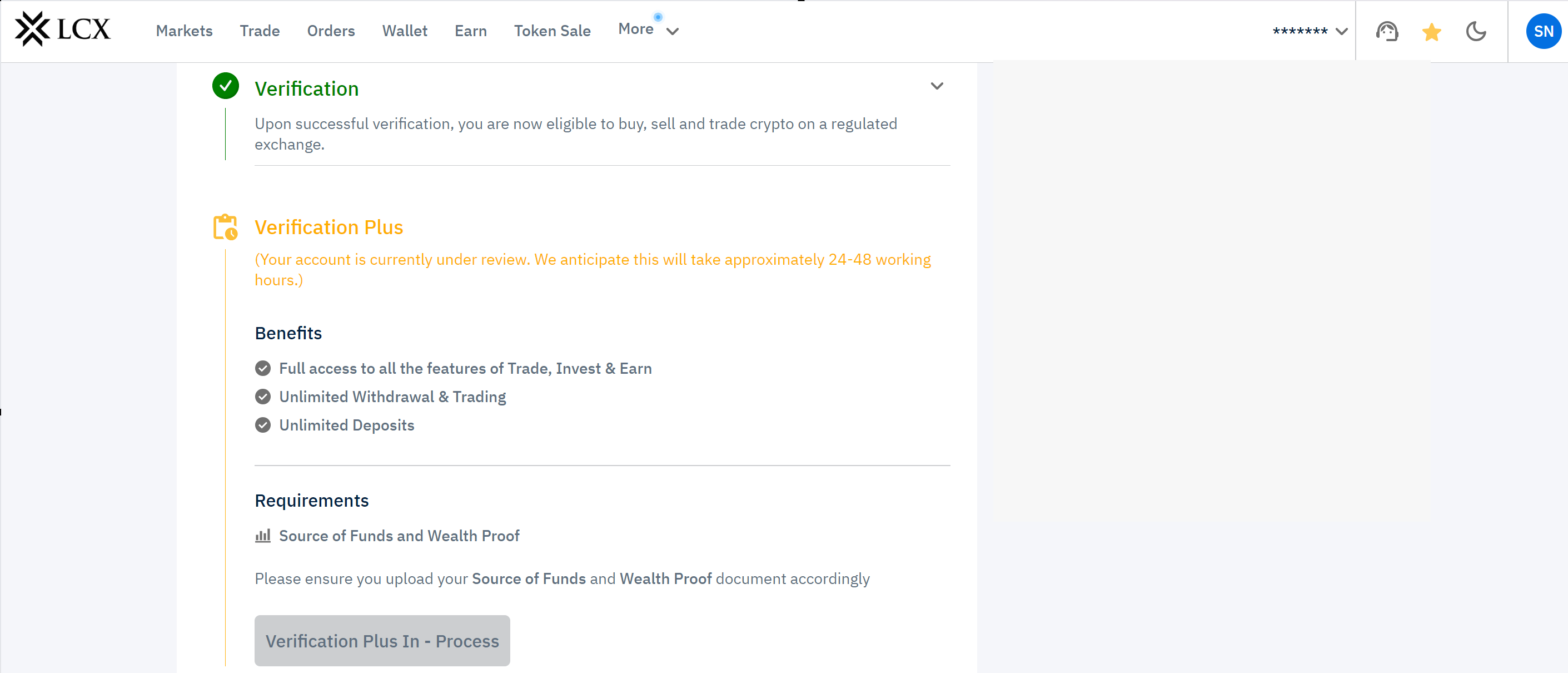Click the Verification Plus heading
Viewport: 1568px width, 673px height.
[x=328, y=227]
